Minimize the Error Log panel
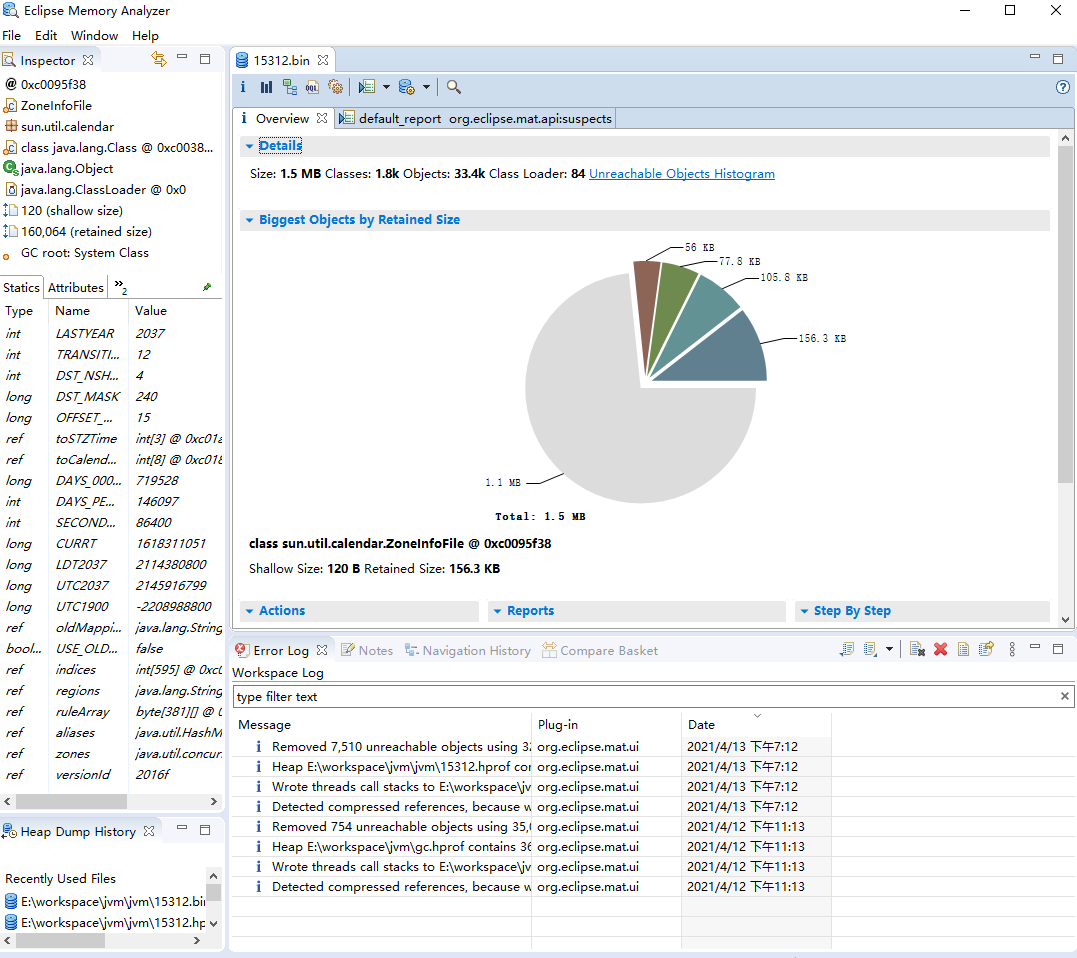Image resolution: width=1077 pixels, height=958 pixels. [1035, 648]
